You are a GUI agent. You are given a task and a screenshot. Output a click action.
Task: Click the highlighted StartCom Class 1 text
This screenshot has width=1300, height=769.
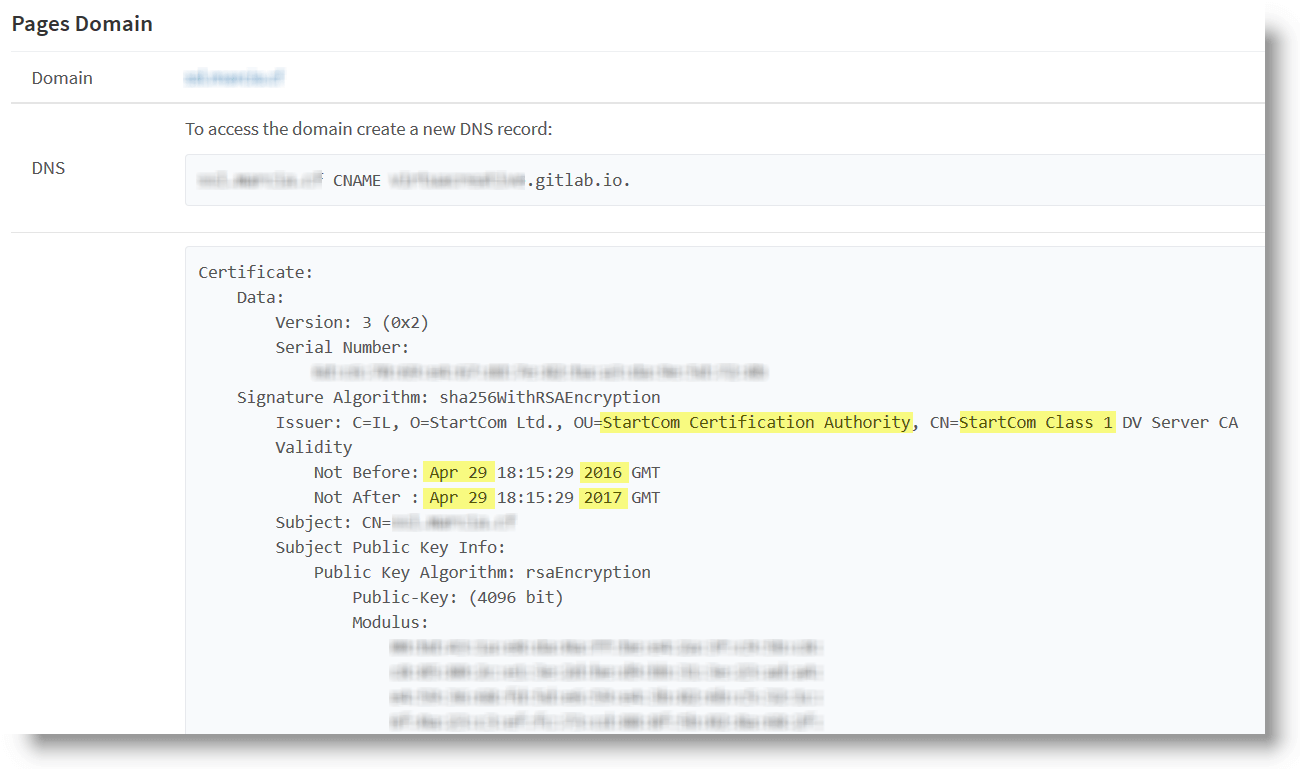1037,421
